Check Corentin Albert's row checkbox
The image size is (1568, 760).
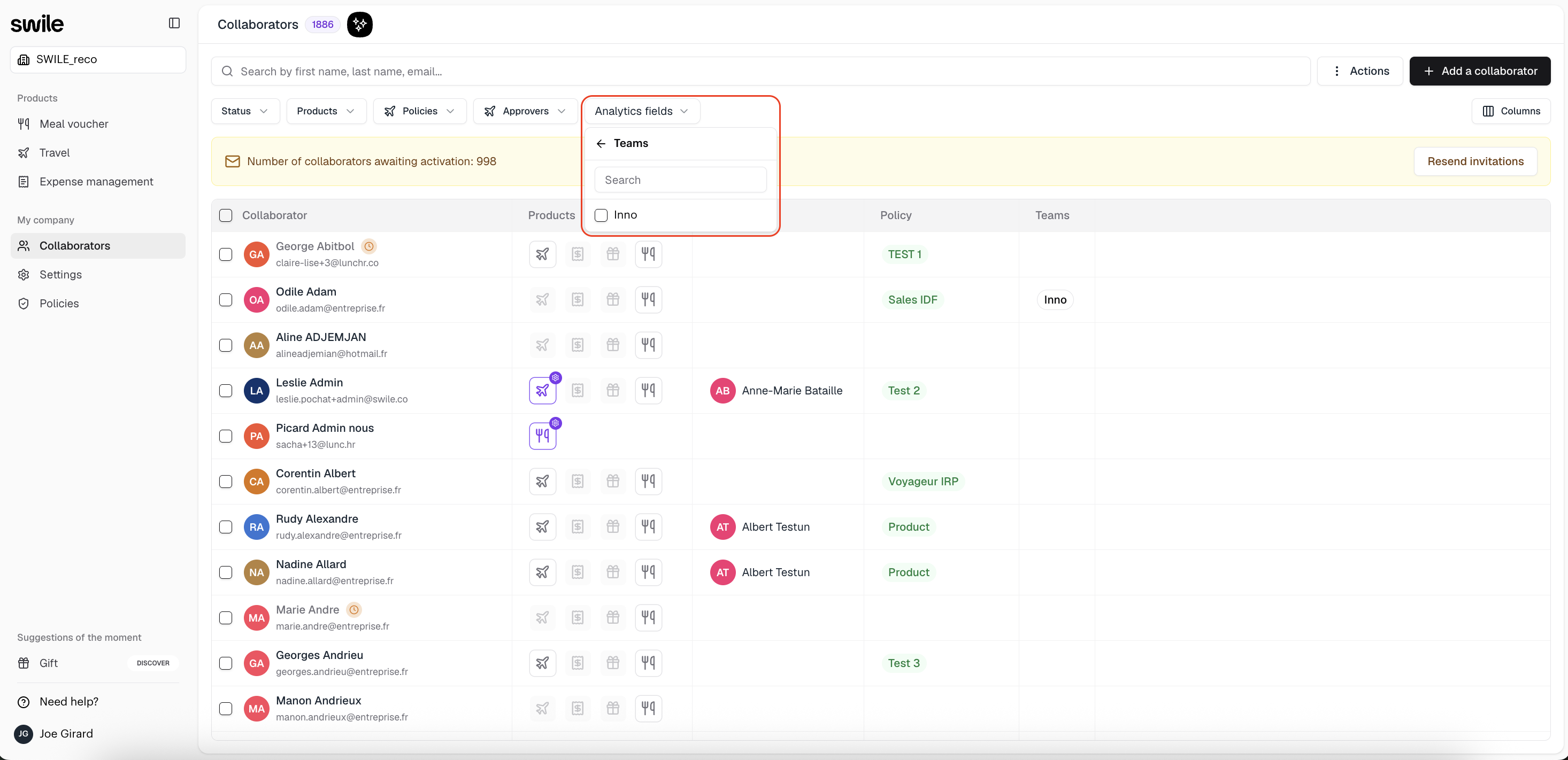pos(226,482)
